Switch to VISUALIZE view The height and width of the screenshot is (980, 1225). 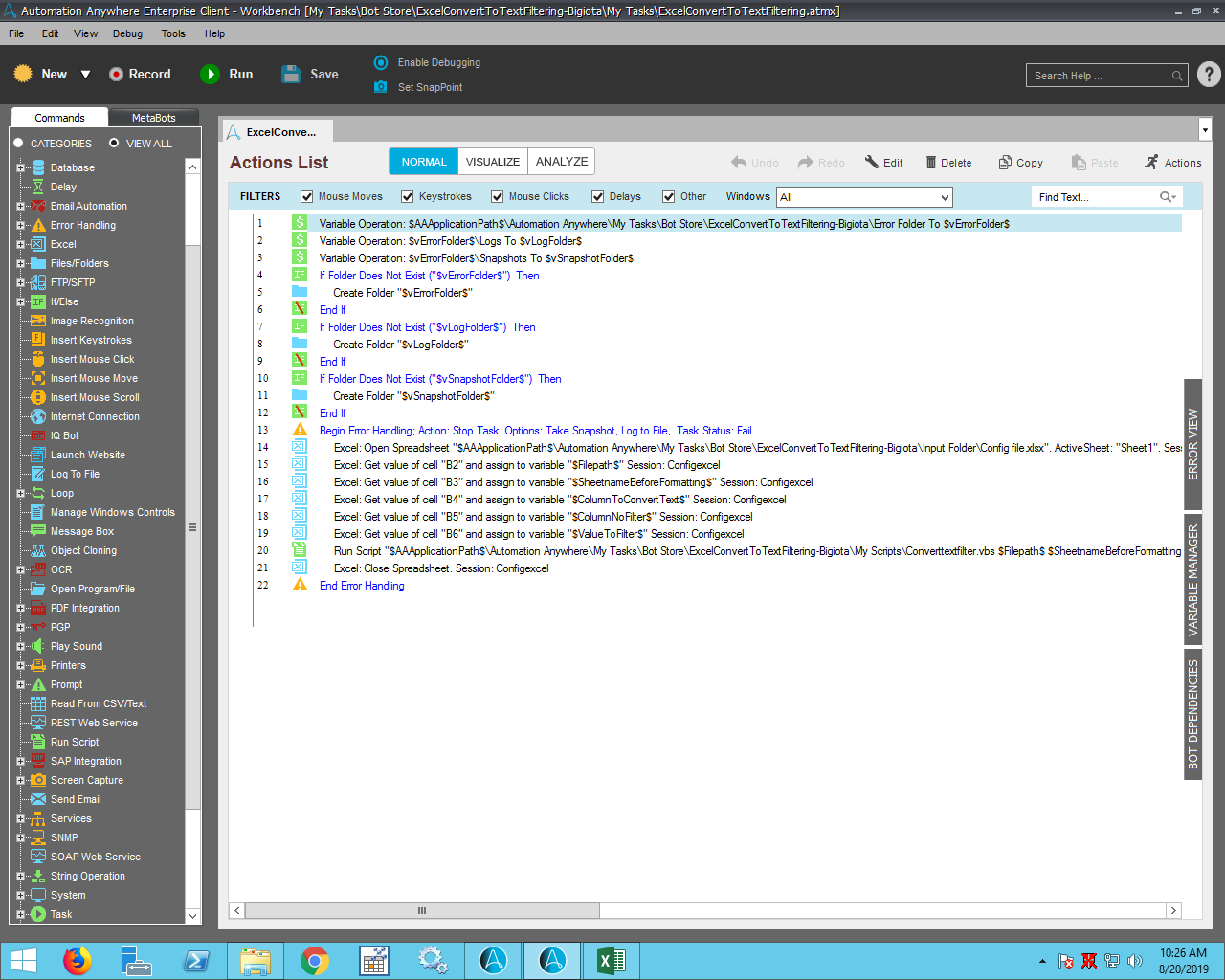[x=493, y=162]
